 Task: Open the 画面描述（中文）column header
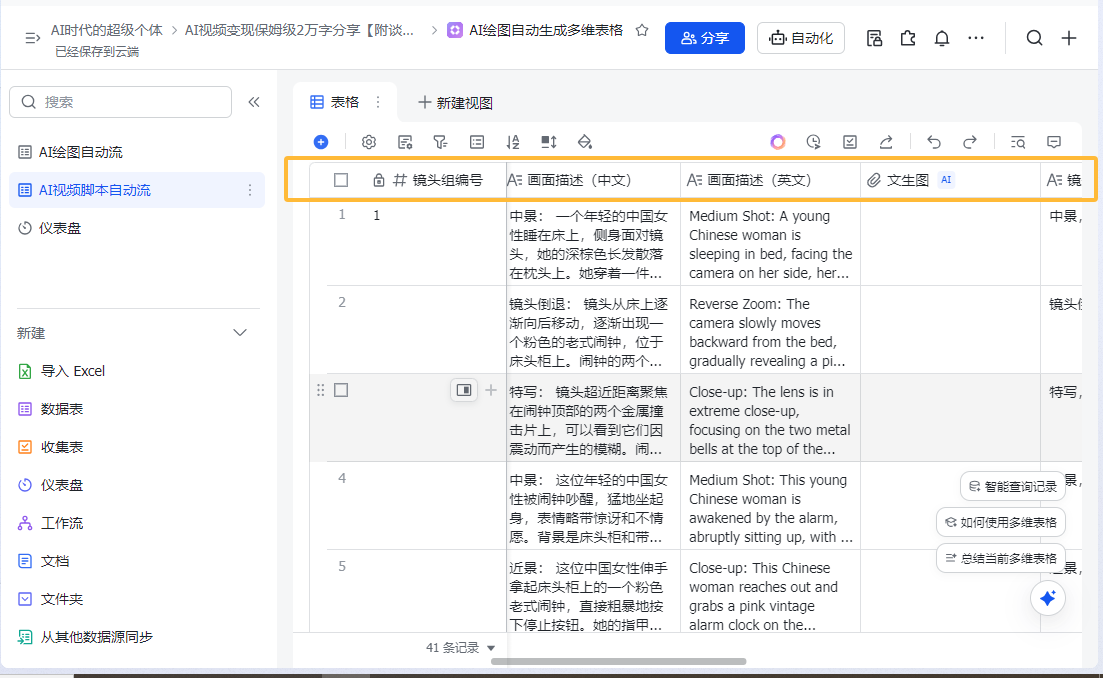593,180
